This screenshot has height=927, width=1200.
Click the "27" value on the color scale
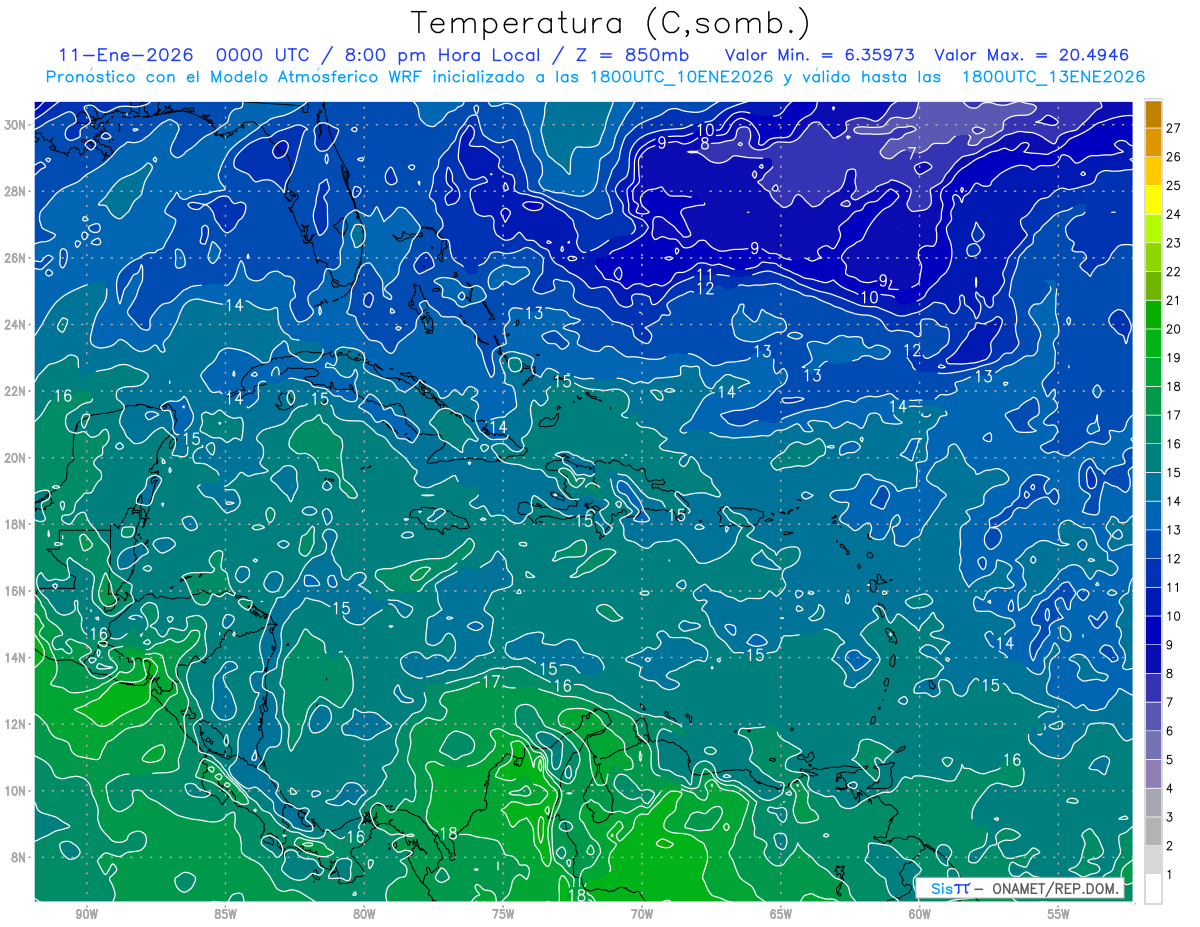(1173, 128)
